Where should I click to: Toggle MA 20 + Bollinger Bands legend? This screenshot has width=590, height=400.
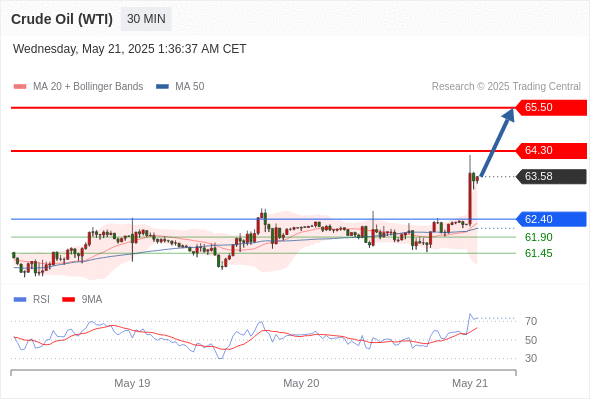78,87
